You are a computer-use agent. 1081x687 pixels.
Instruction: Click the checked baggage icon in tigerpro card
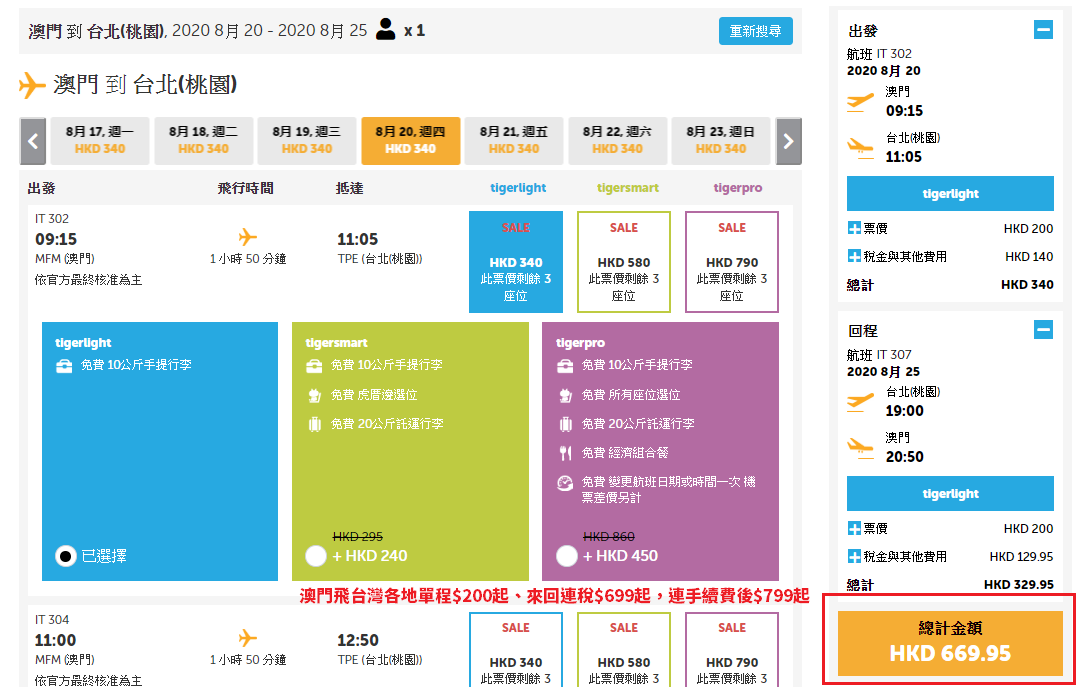(x=565, y=424)
